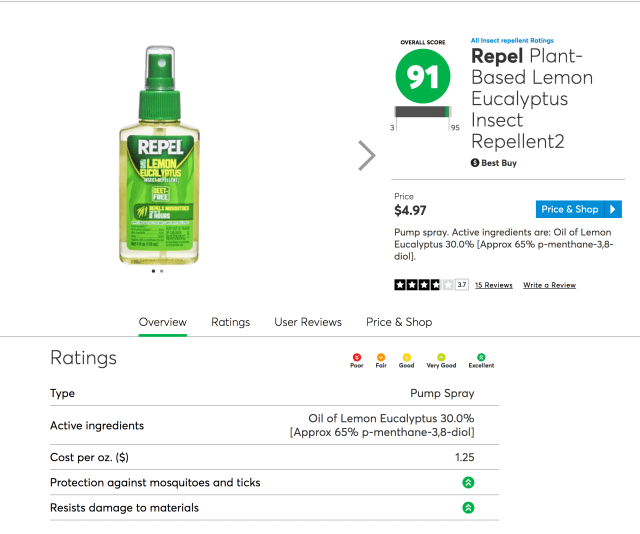Click the orange Fair rating legend icon

(x=381, y=357)
